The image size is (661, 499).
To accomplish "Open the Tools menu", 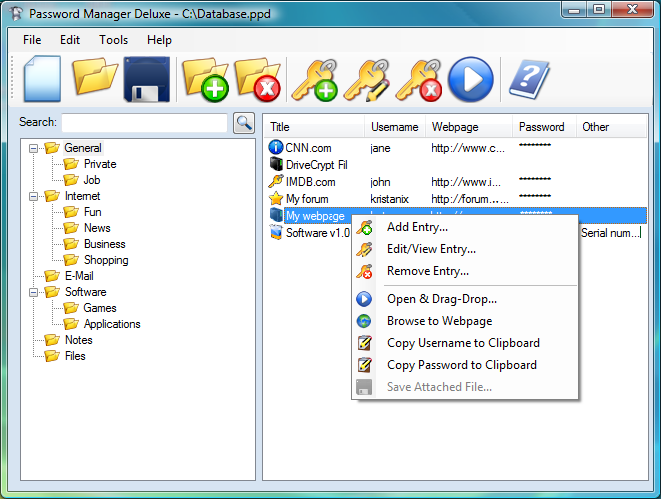I will coord(113,40).
